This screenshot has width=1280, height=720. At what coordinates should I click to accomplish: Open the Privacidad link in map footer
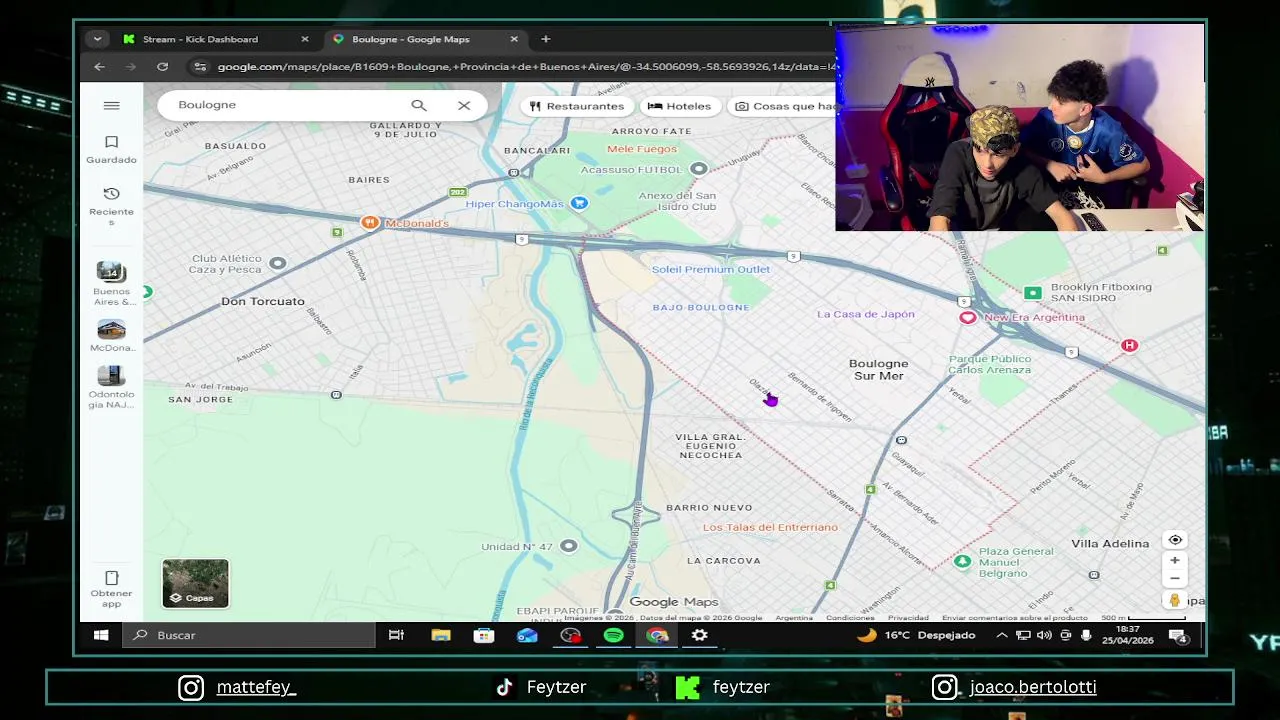tap(908, 617)
